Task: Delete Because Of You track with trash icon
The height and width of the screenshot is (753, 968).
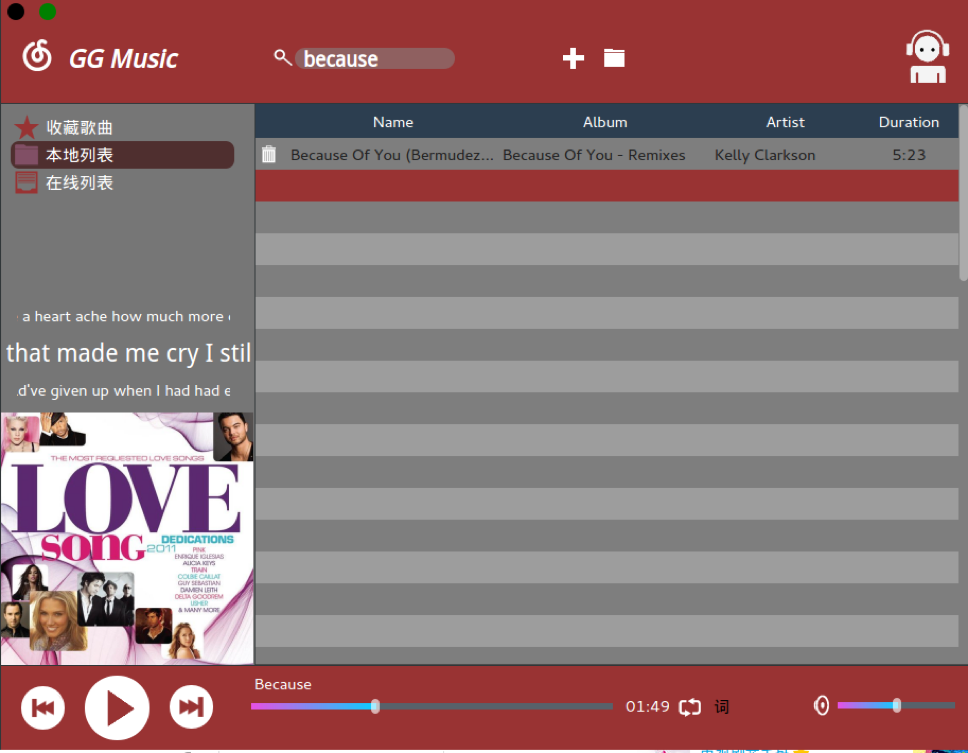Action: click(269, 154)
